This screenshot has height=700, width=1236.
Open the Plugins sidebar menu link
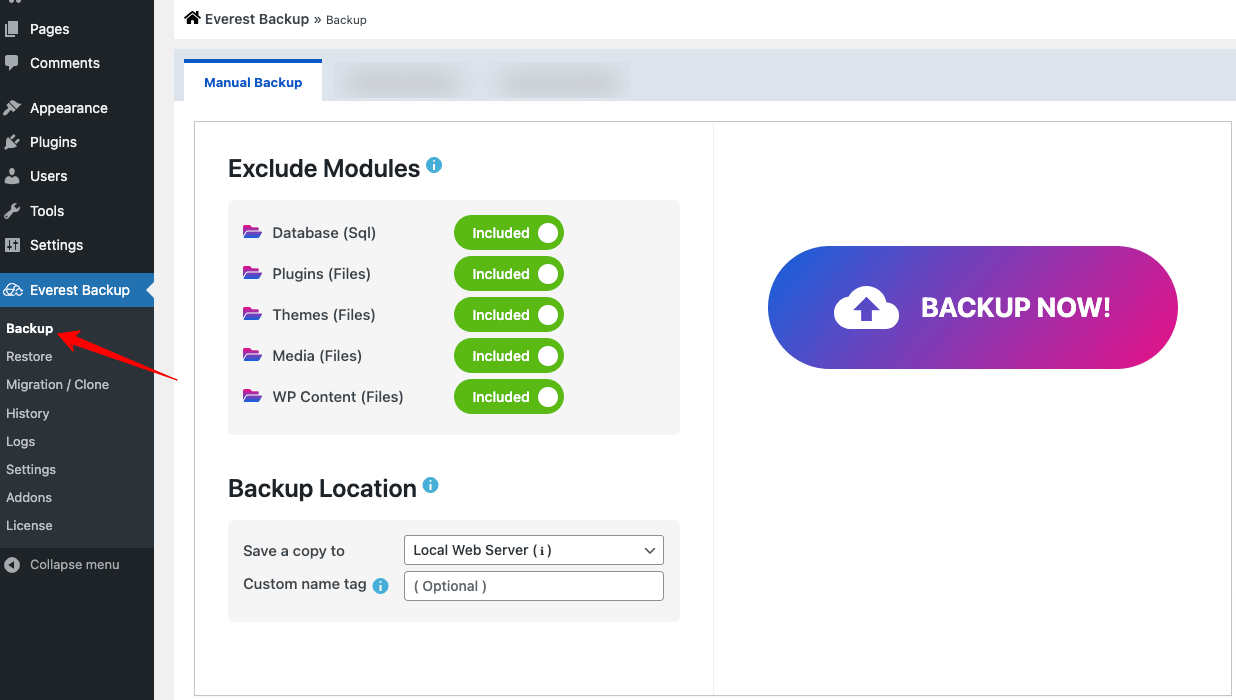click(x=53, y=142)
